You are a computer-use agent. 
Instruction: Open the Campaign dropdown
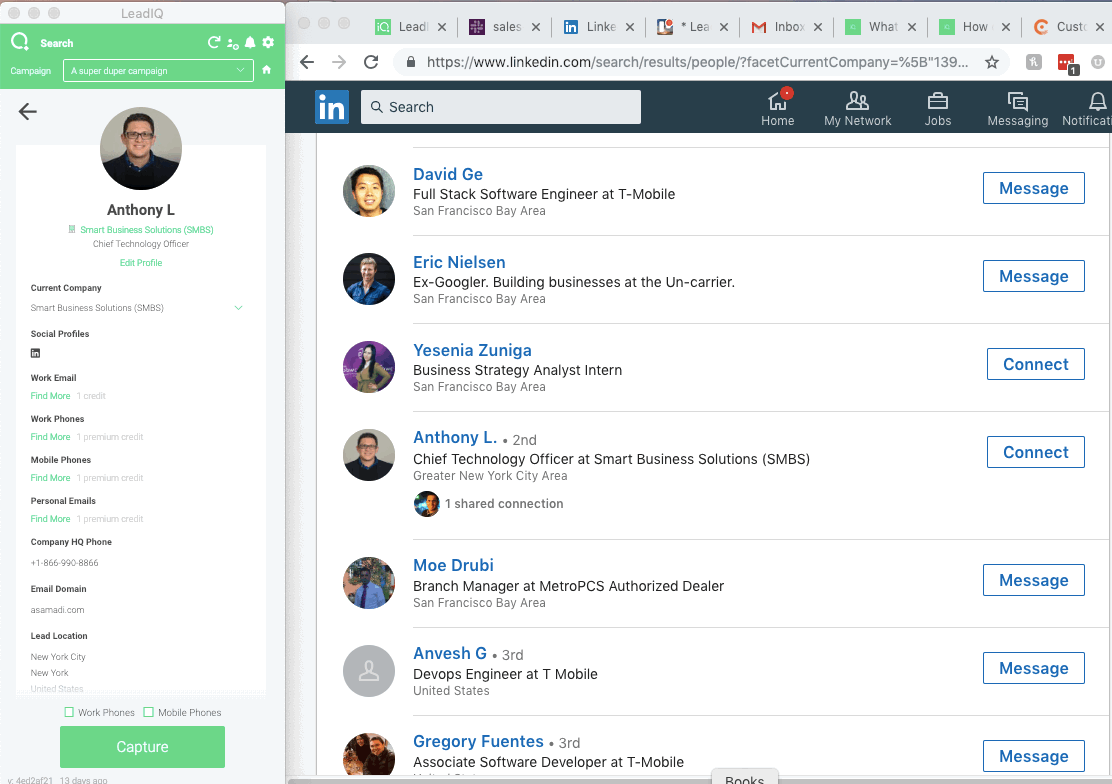(157, 70)
